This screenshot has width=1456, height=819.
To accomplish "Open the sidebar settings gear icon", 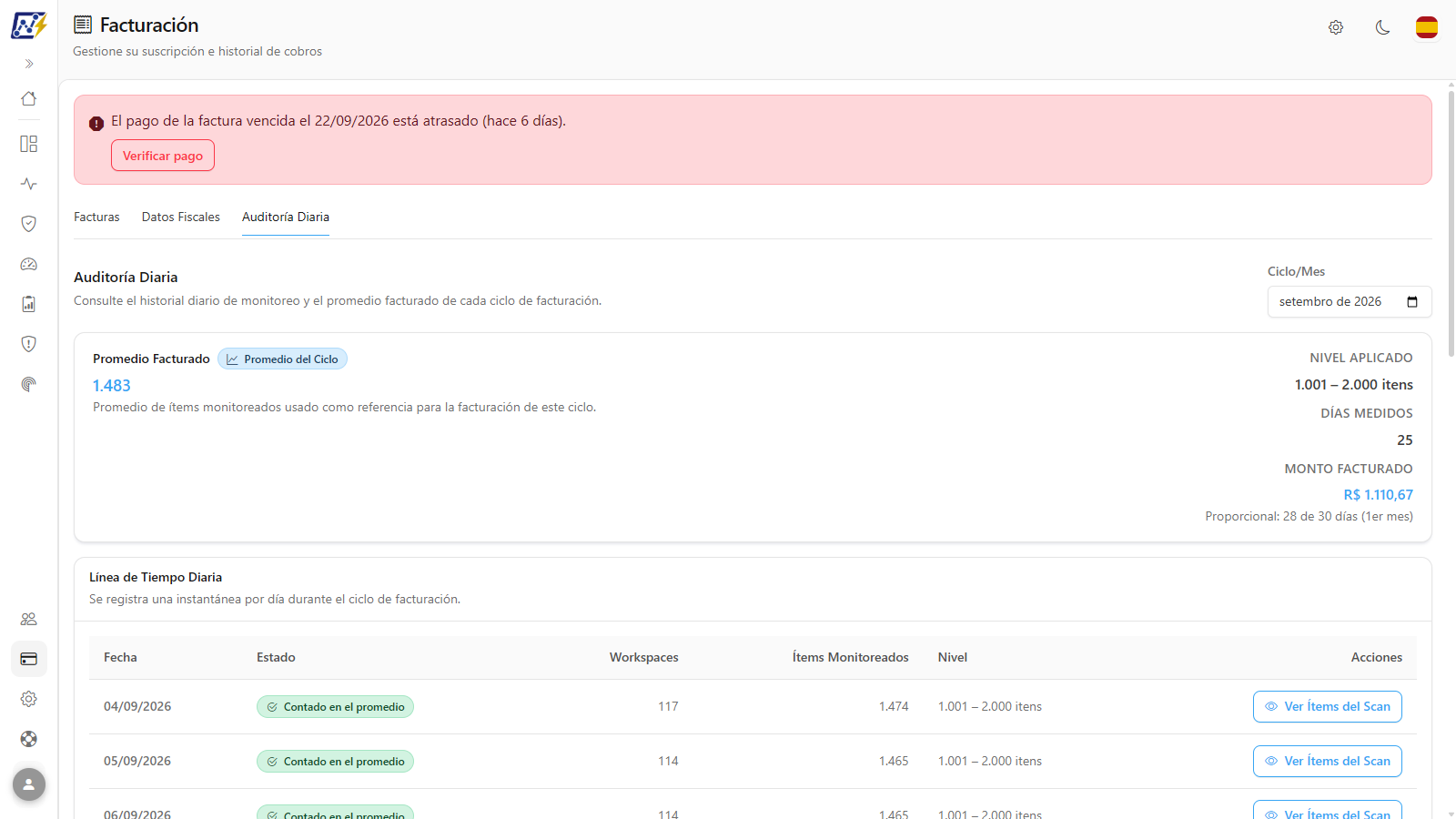I will point(29,699).
